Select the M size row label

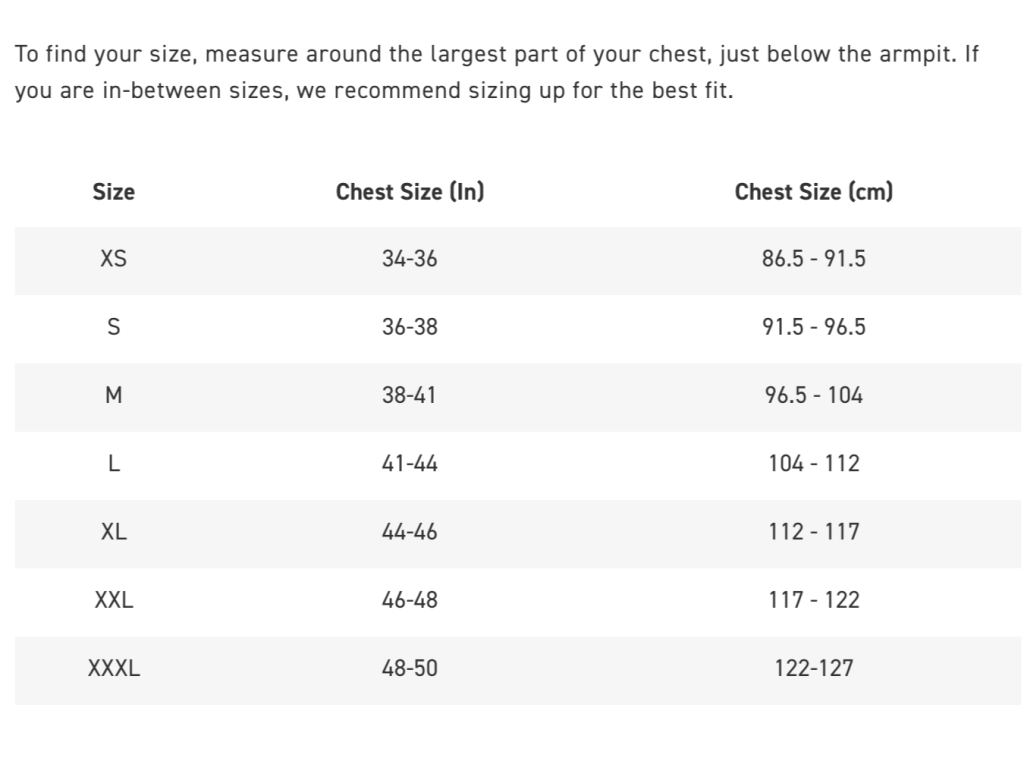point(114,395)
